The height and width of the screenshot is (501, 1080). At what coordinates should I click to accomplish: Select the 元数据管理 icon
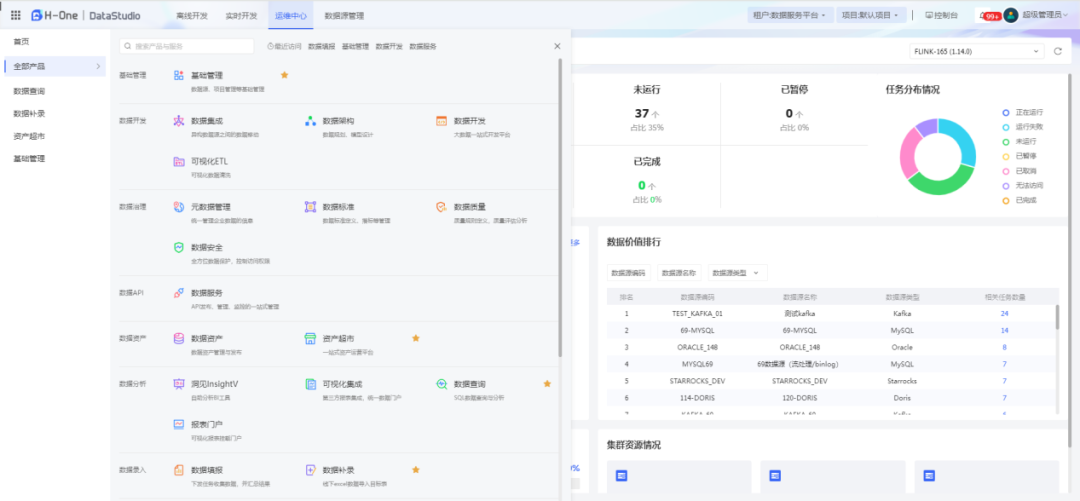(x=178, y=207)
